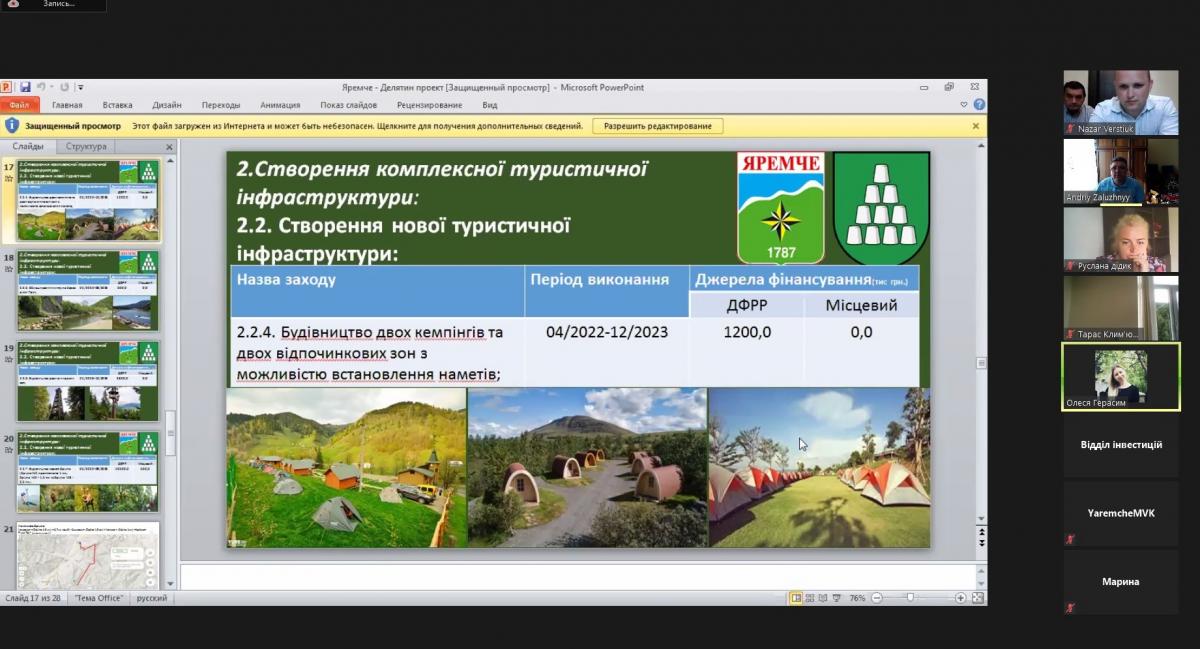1200x649 pixels.
Task: Click zoom in plus button
Action: (960, 598)
